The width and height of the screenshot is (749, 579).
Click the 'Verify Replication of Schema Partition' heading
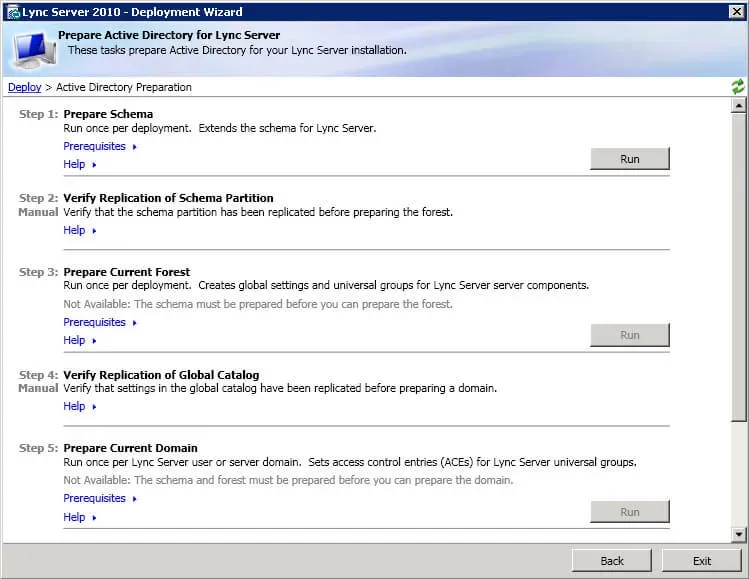pyautogui.click(x=168, y=198)
